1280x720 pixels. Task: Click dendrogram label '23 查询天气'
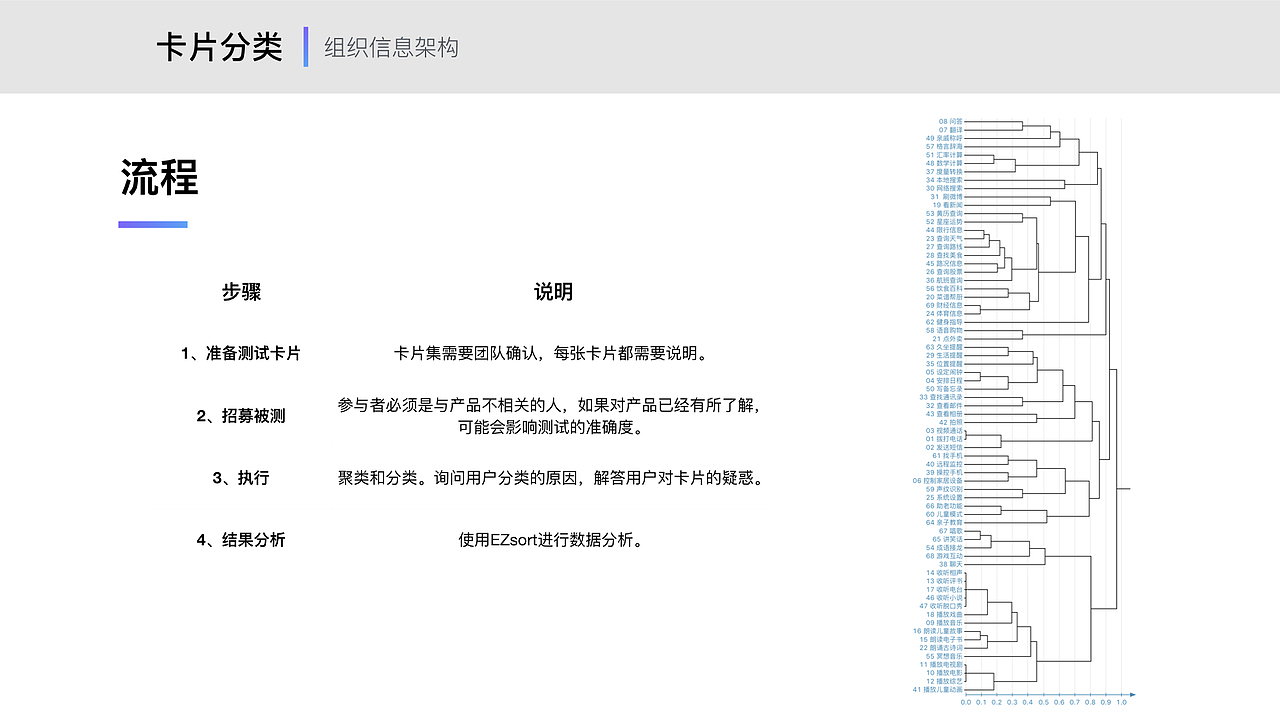pos(945,238)
